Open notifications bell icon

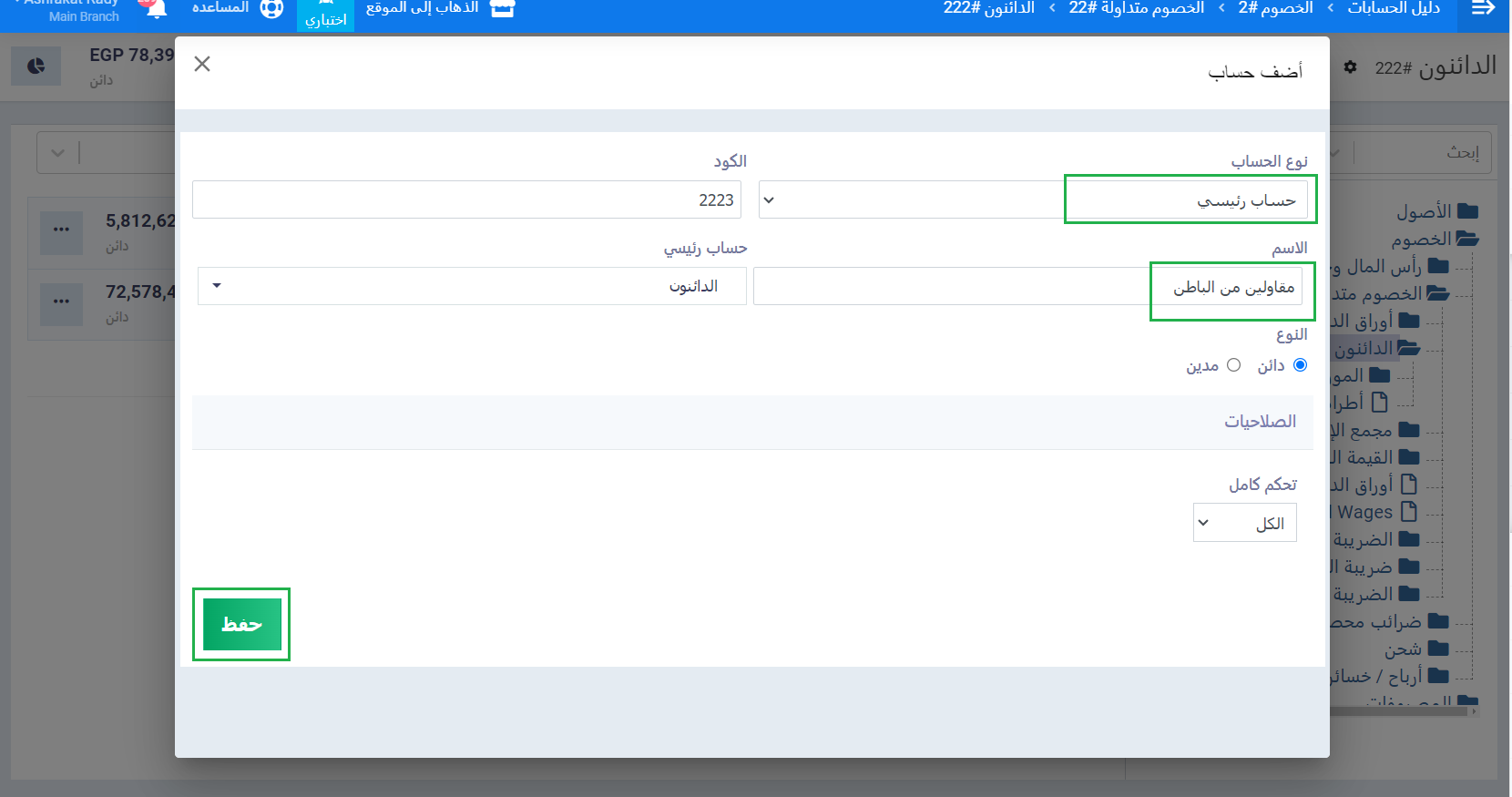point(156,8)
